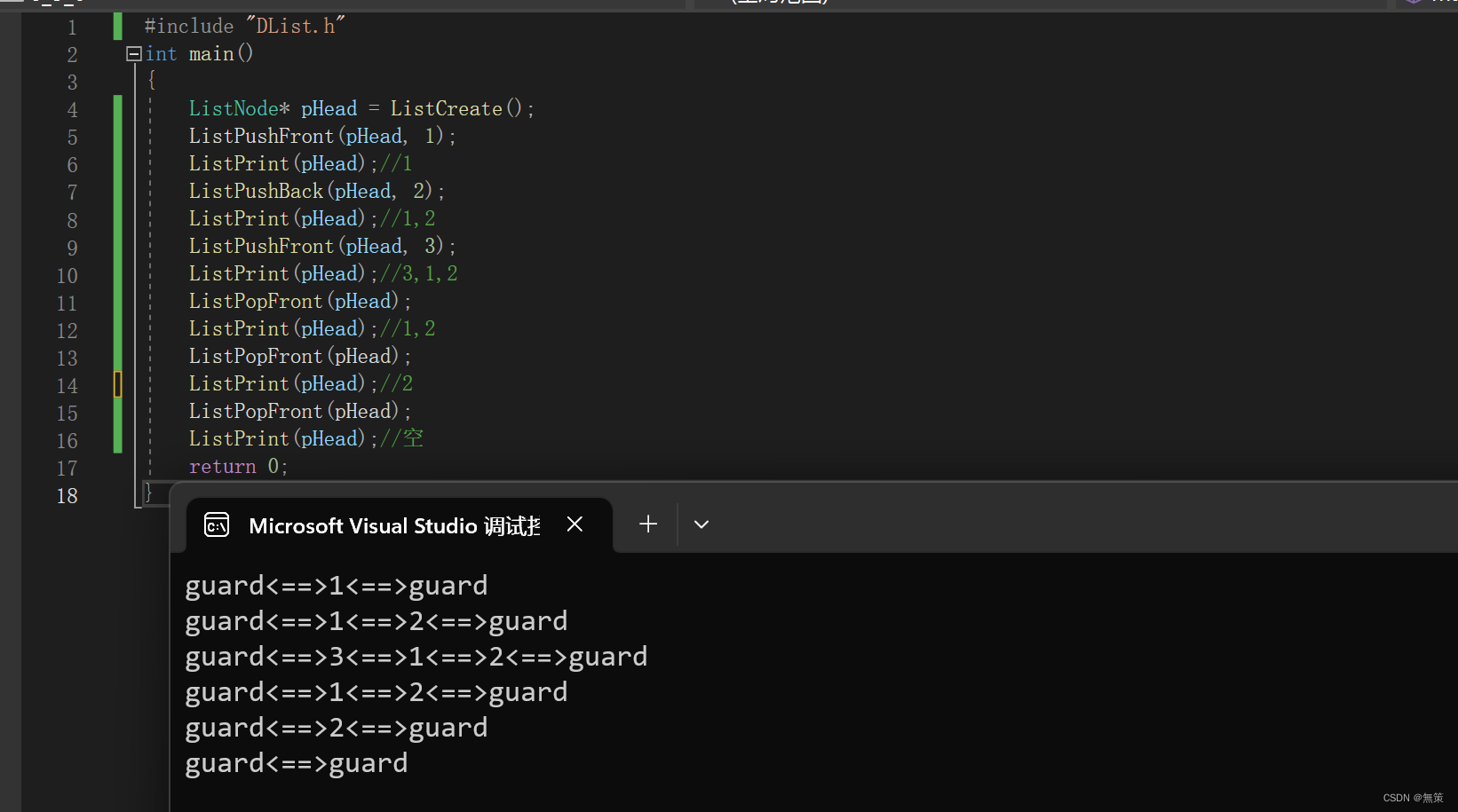Viewport: 1458px width, 812px height.
Task: Click ListPushFront(pHead, 3) on line 9
Action: (321, 247)
